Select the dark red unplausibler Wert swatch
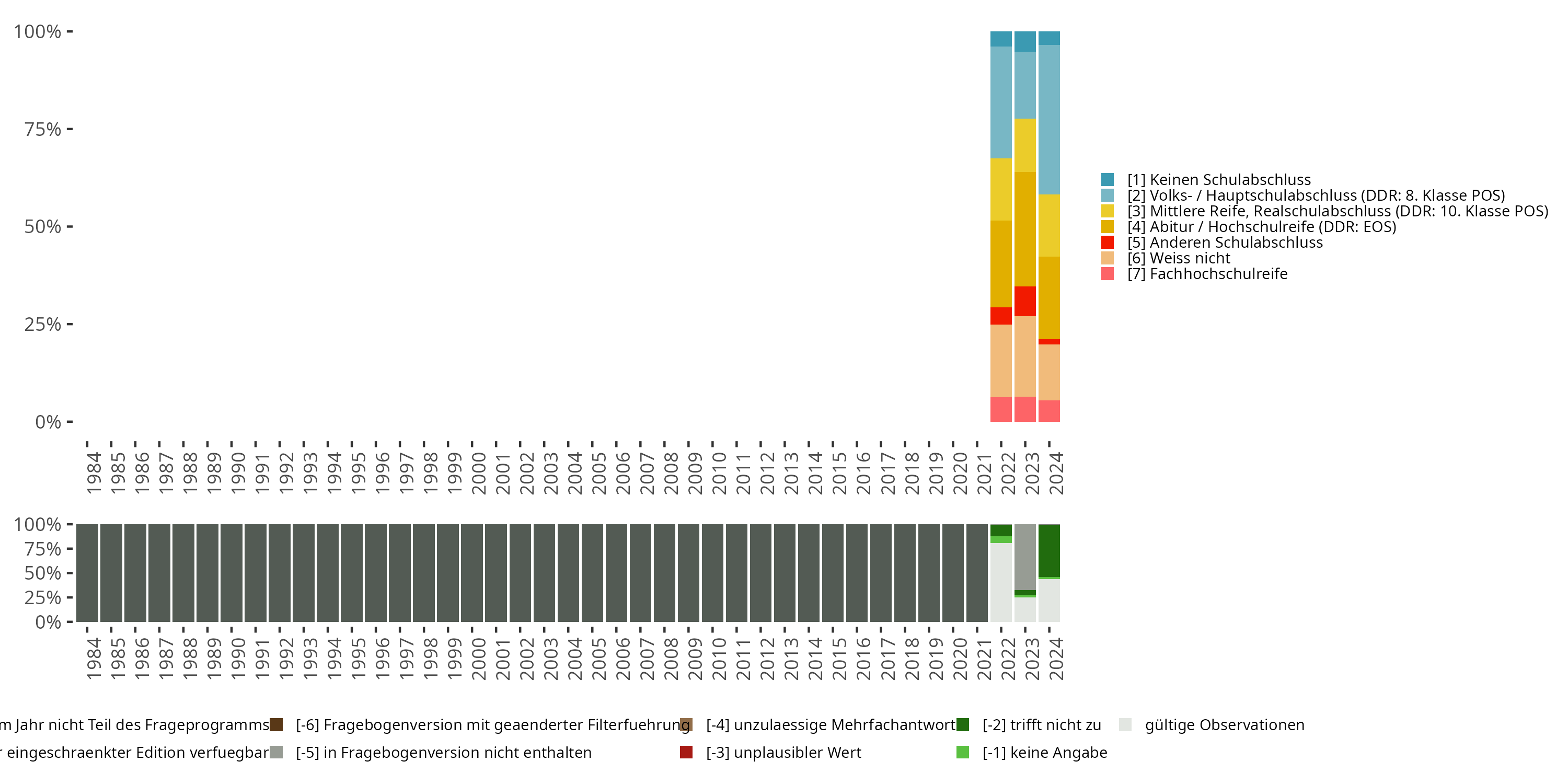 click(x=686, y=752)
